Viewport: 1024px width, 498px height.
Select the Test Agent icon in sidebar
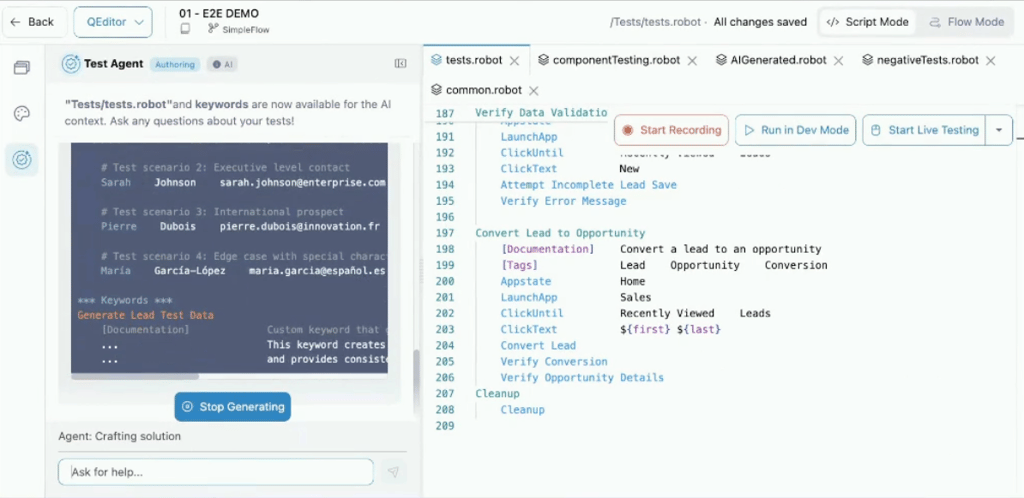[x=22, y=160]
